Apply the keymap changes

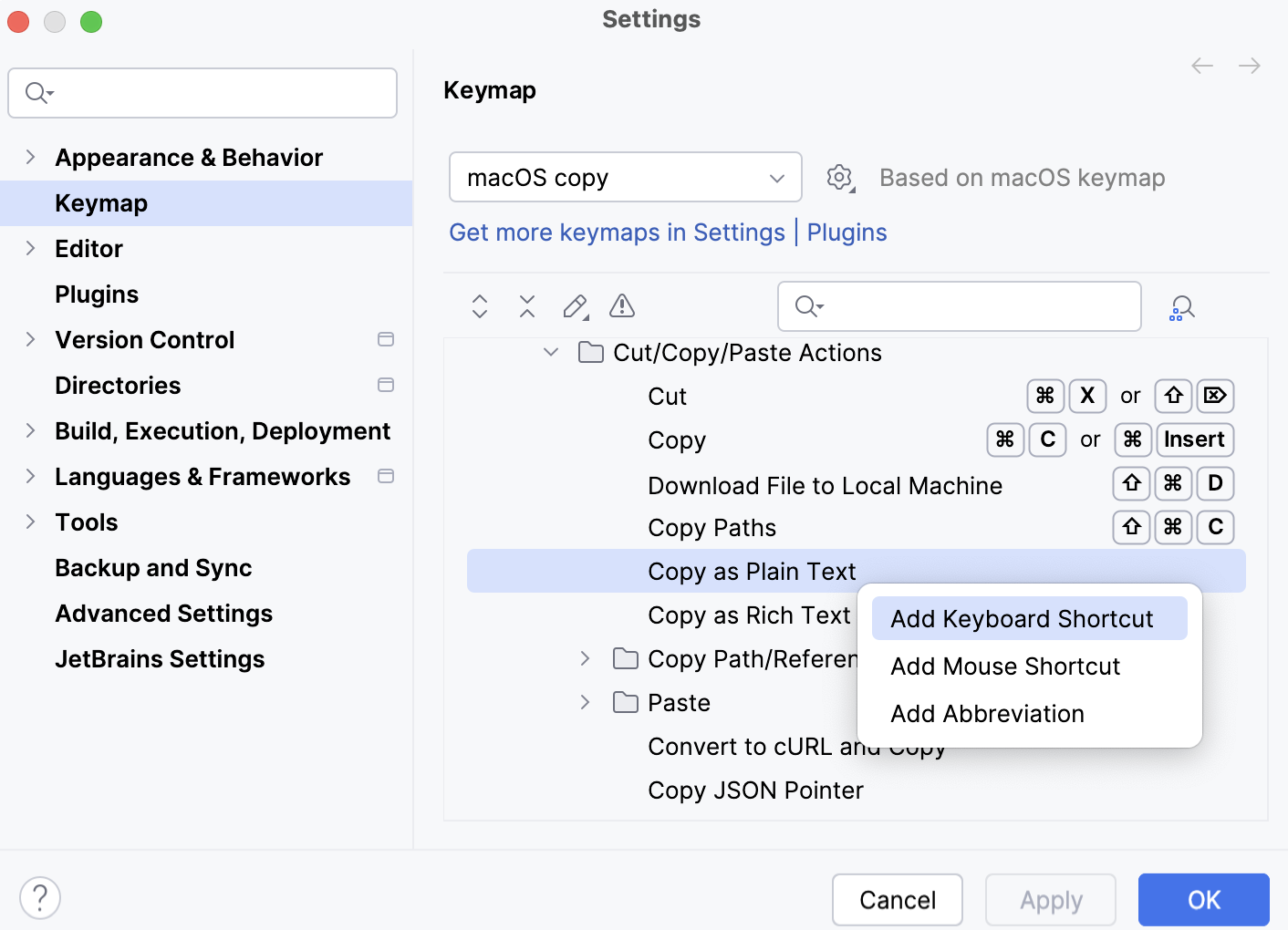click(x=1050, y=900)
